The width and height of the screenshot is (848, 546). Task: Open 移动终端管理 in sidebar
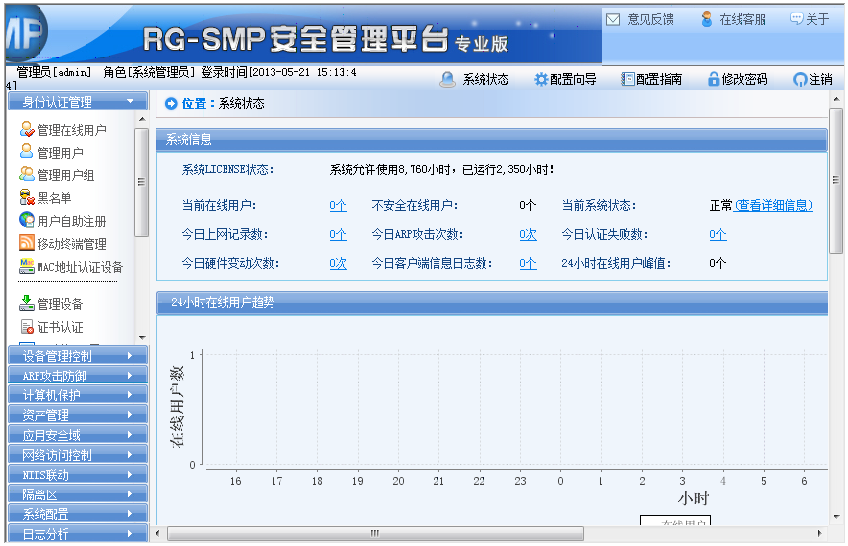tap(71, 244)
